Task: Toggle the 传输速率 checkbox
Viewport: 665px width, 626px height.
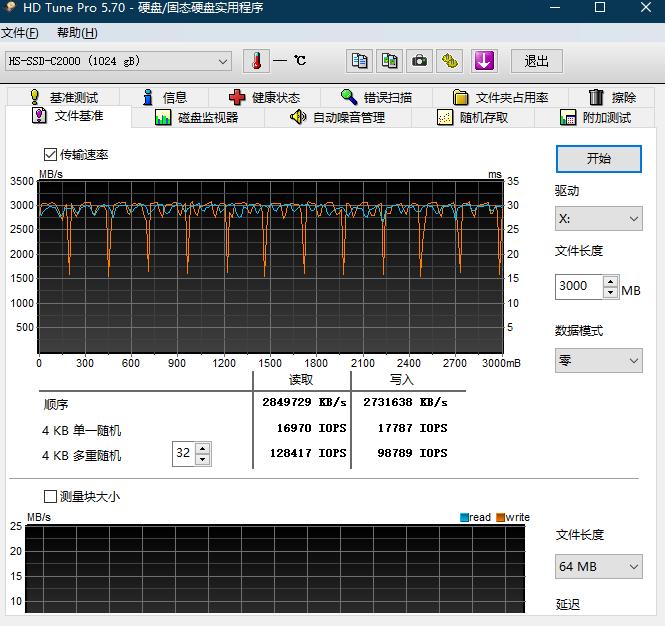Action: pyautogui.click(x=50, y=154)
